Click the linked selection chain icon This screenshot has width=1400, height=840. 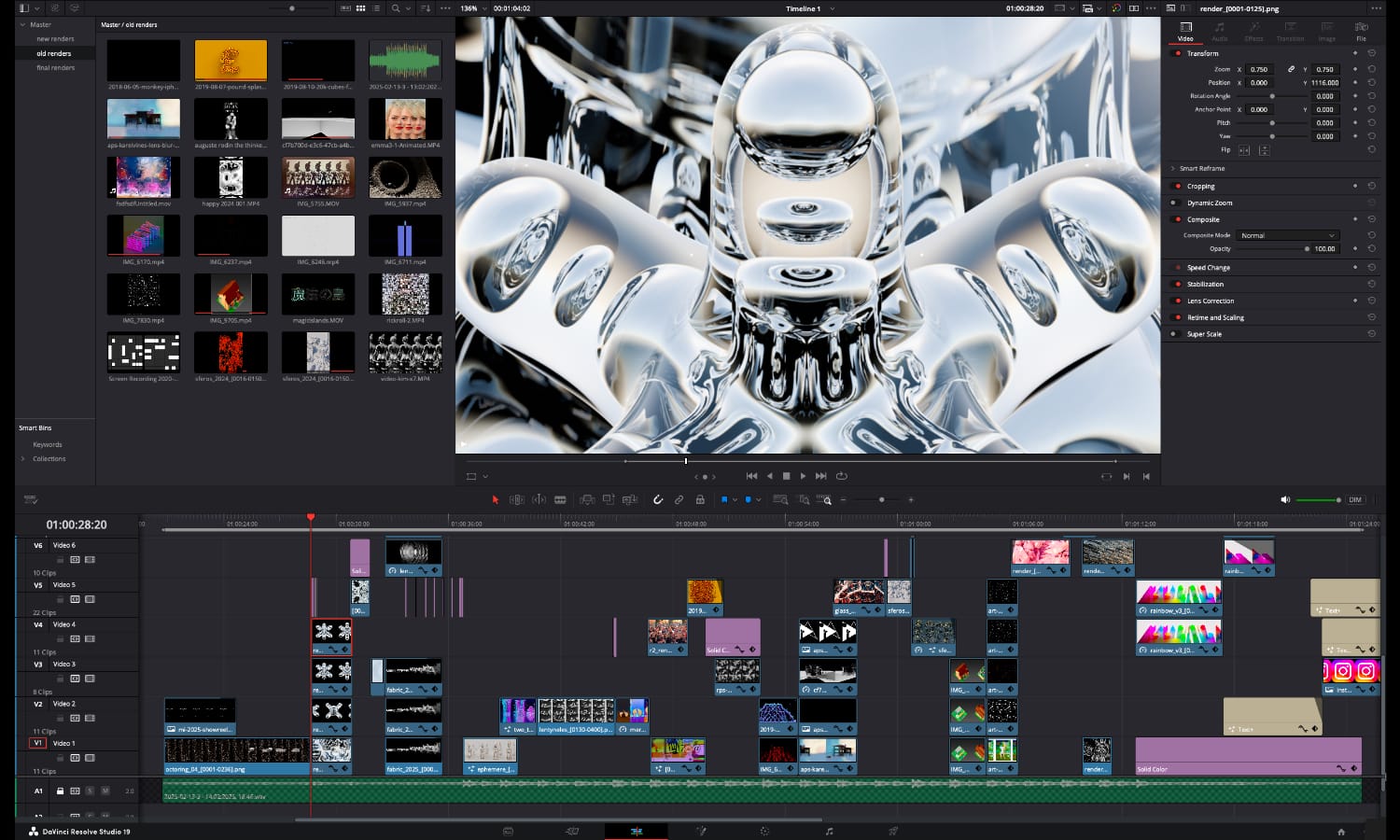[x=679, y=499]
